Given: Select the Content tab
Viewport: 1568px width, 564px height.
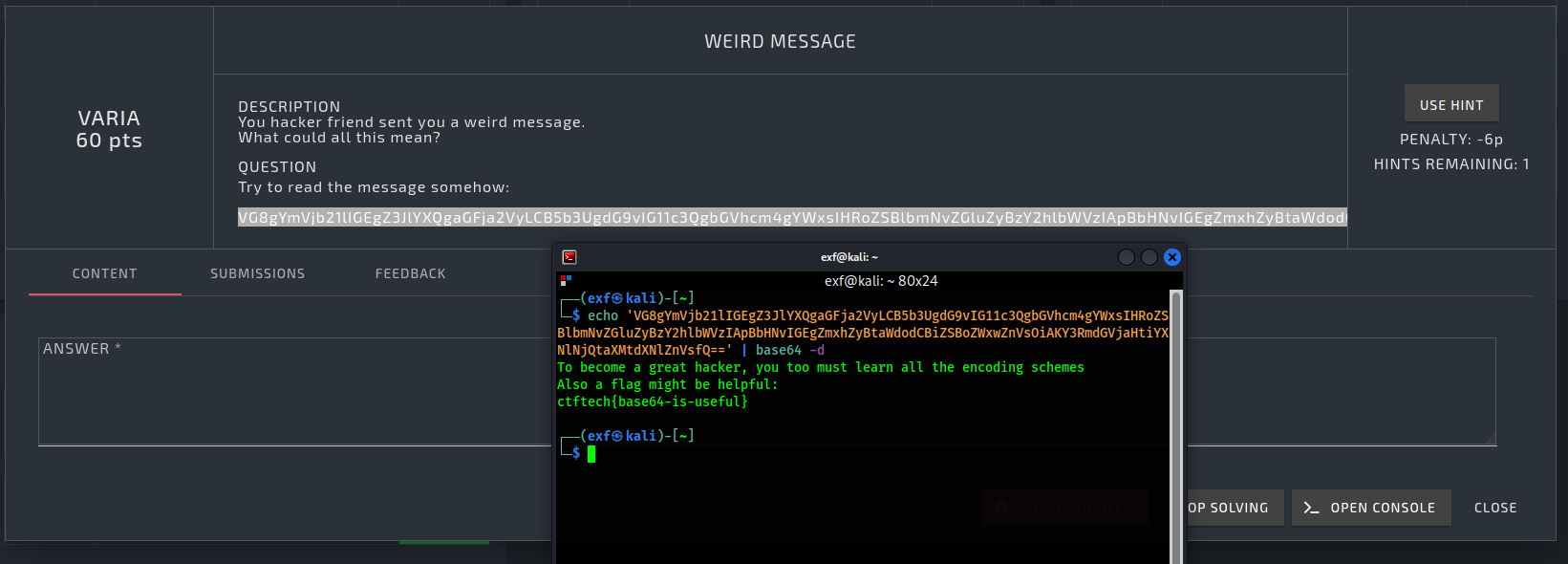Looking at the screenshot, I should [x=105, y=273].
